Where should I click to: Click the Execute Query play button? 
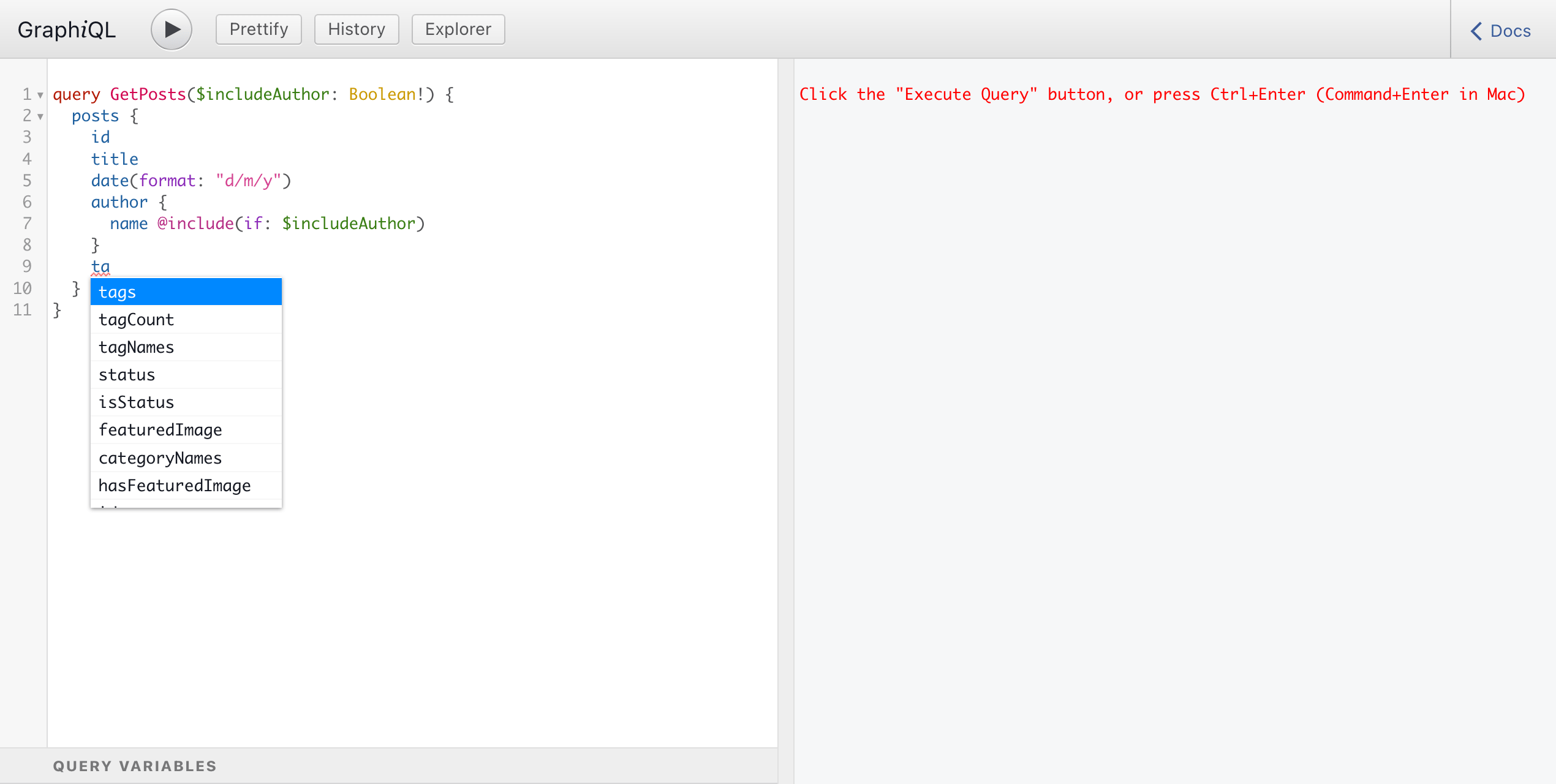click(170, 28)
